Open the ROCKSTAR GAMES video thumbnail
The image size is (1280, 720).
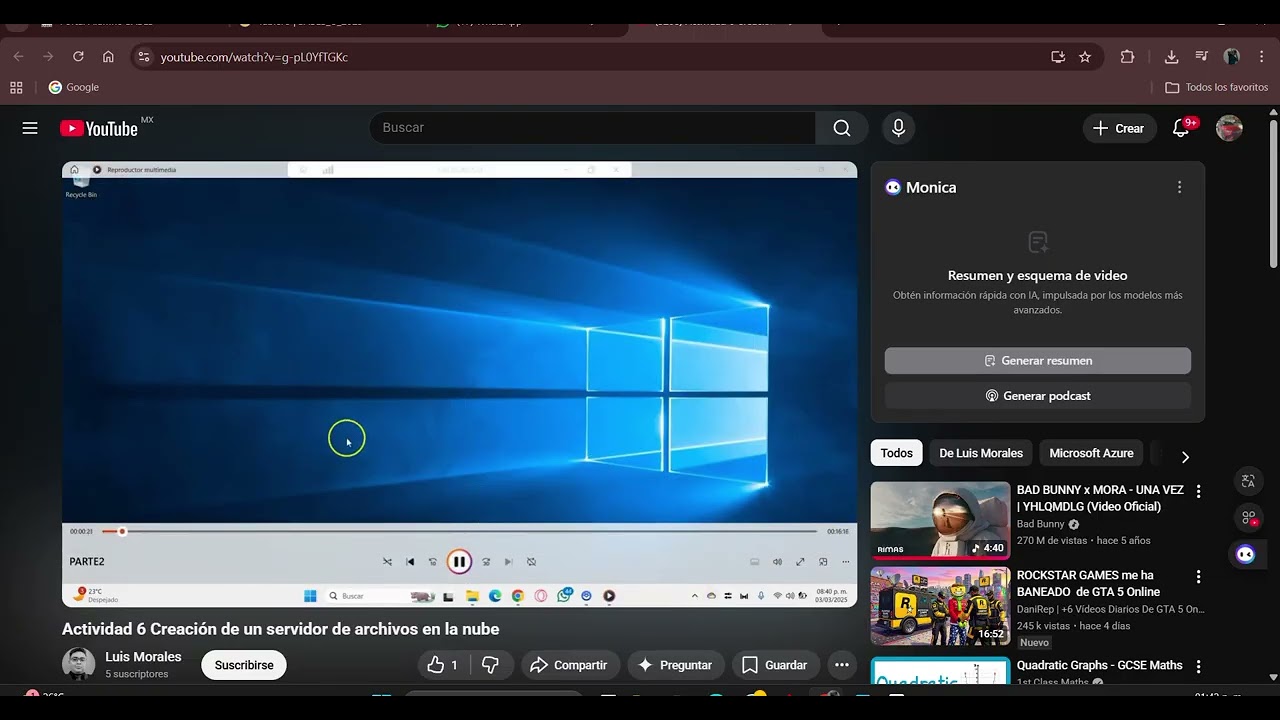tap(940, 606)
